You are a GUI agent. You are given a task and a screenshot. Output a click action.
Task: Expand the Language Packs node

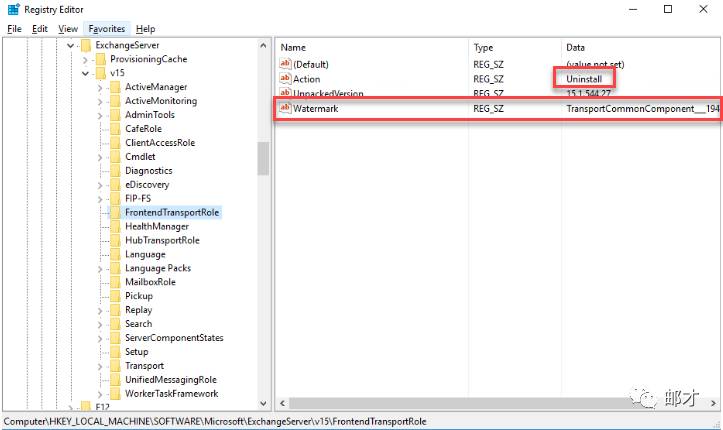tap(100, 268)
